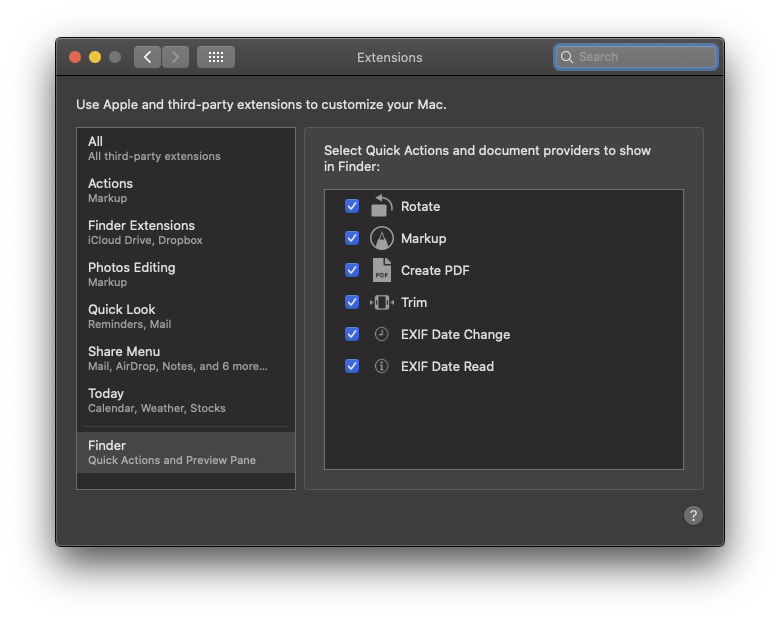780x620 pixels.
Task: Click the Create PDF document icon
Action: click(382, 270)
